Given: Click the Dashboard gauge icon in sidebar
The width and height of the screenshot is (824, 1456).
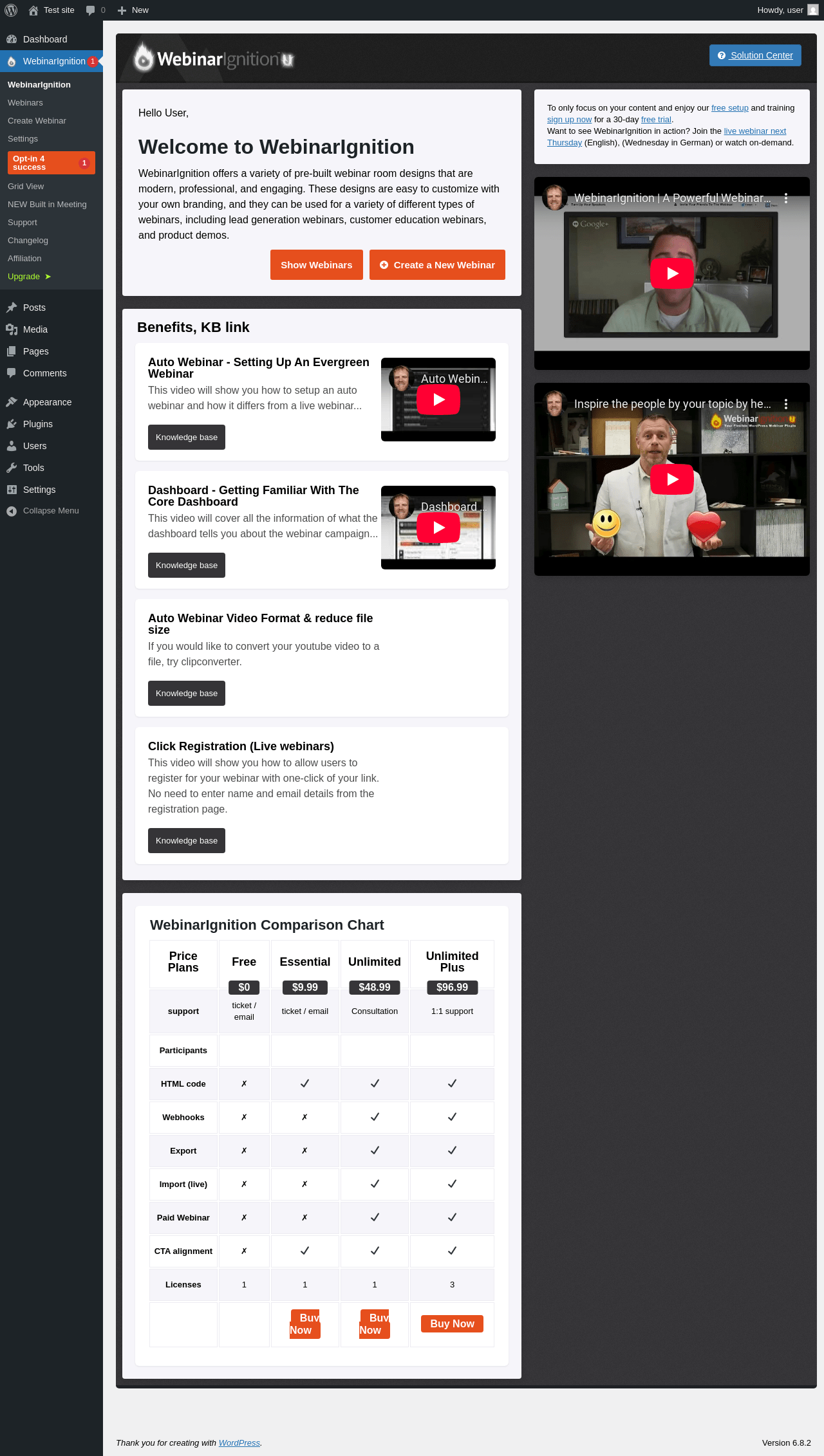Looking at the screenshot, I should (12, 39).
